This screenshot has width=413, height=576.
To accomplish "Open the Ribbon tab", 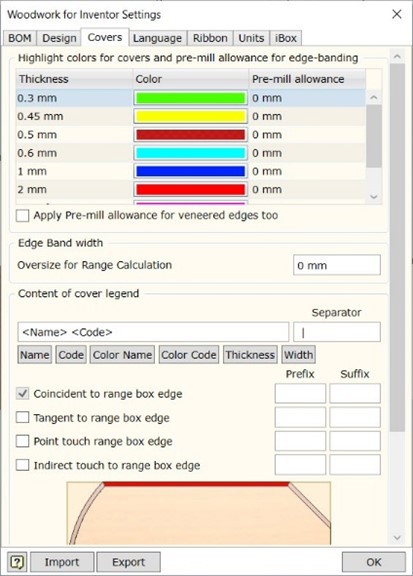I will [210, 38].
